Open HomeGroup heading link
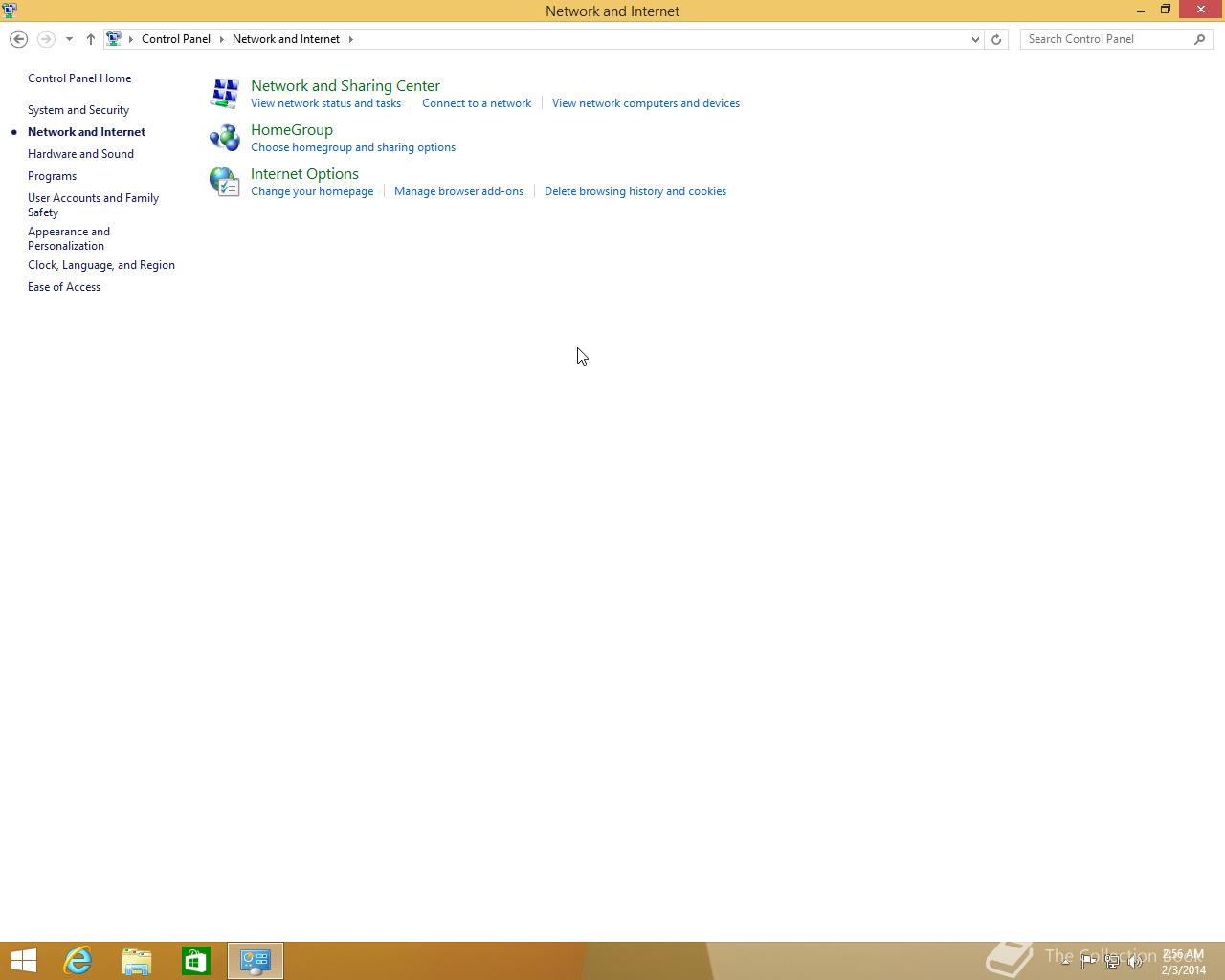 click(x=292, y=130)
